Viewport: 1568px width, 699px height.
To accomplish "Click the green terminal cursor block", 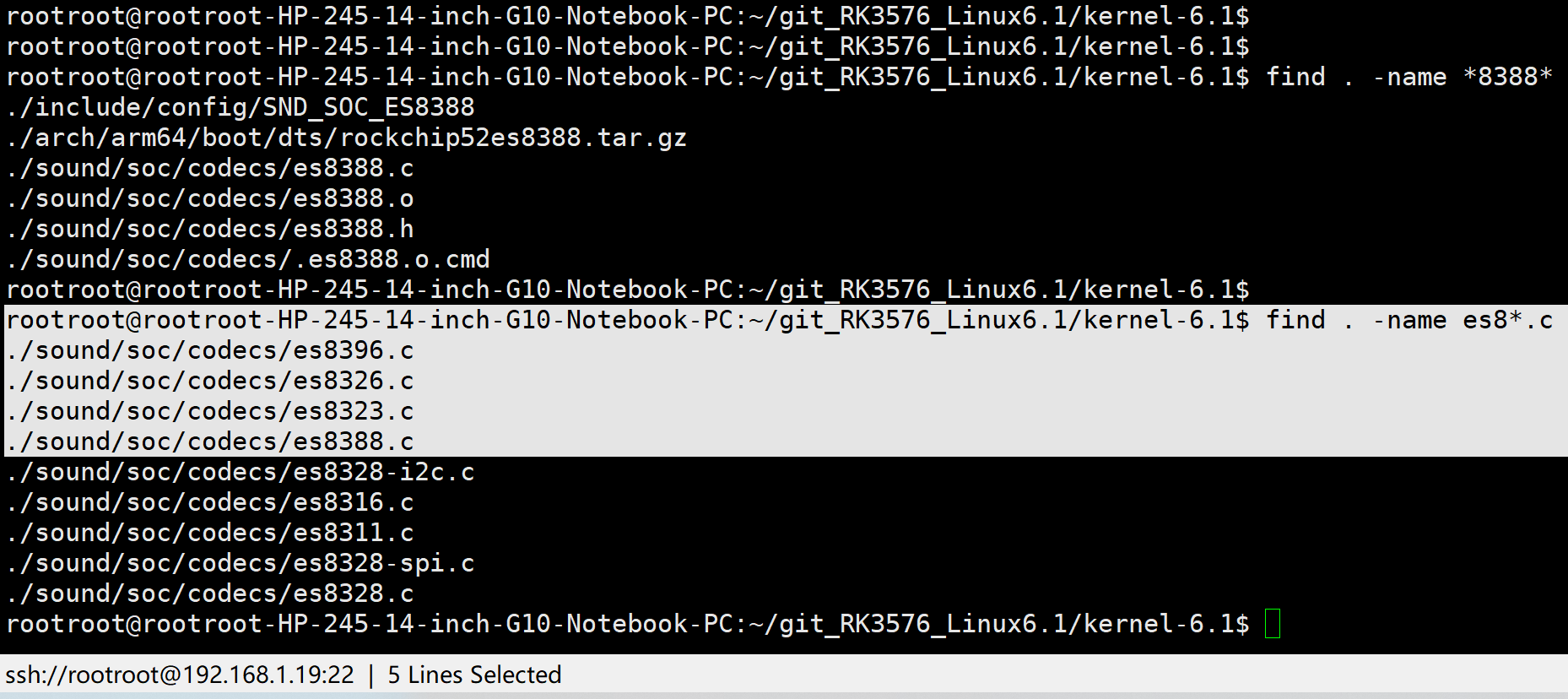I will tap(1273, 624).
